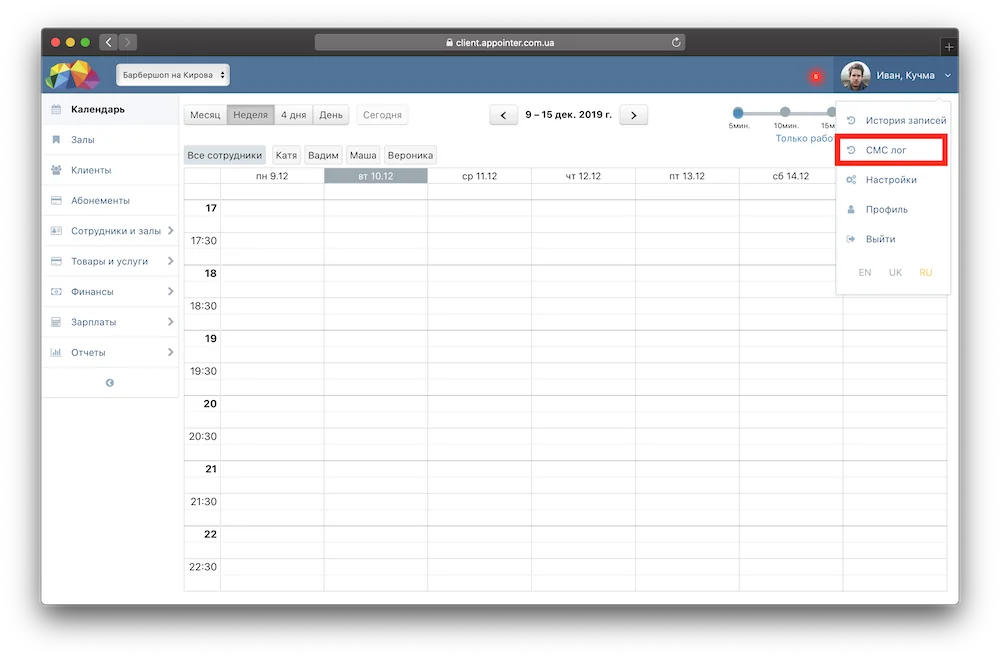Expand Финансы submenu chevron

tap(170, 292)
